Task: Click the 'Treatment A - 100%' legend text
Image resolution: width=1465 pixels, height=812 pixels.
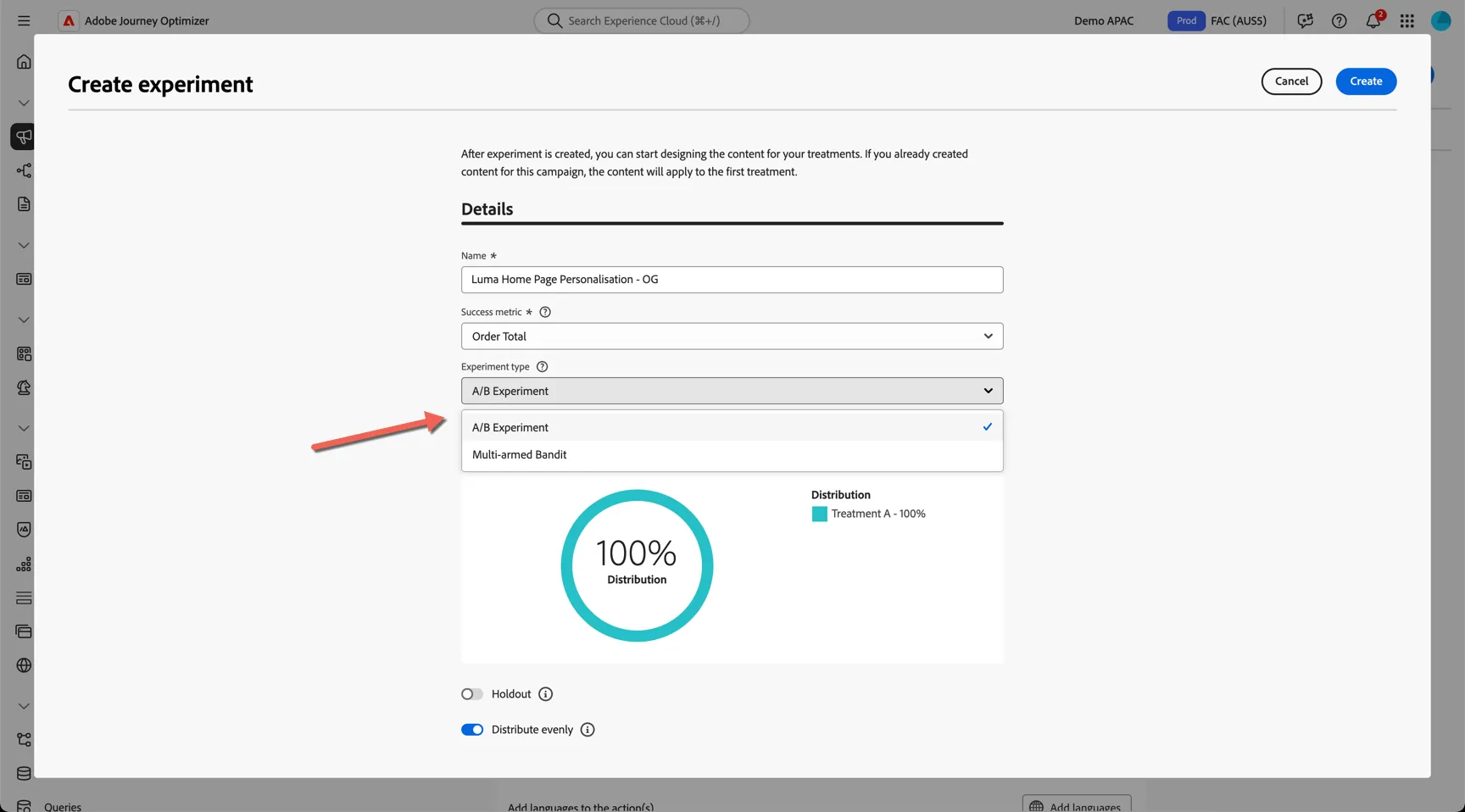Action: pos(878,514)
